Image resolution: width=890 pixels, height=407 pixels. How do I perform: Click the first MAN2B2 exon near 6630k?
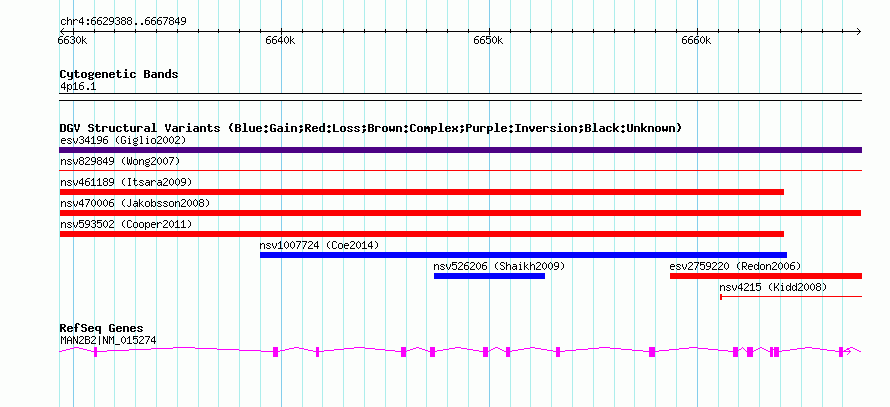[95, 352]
